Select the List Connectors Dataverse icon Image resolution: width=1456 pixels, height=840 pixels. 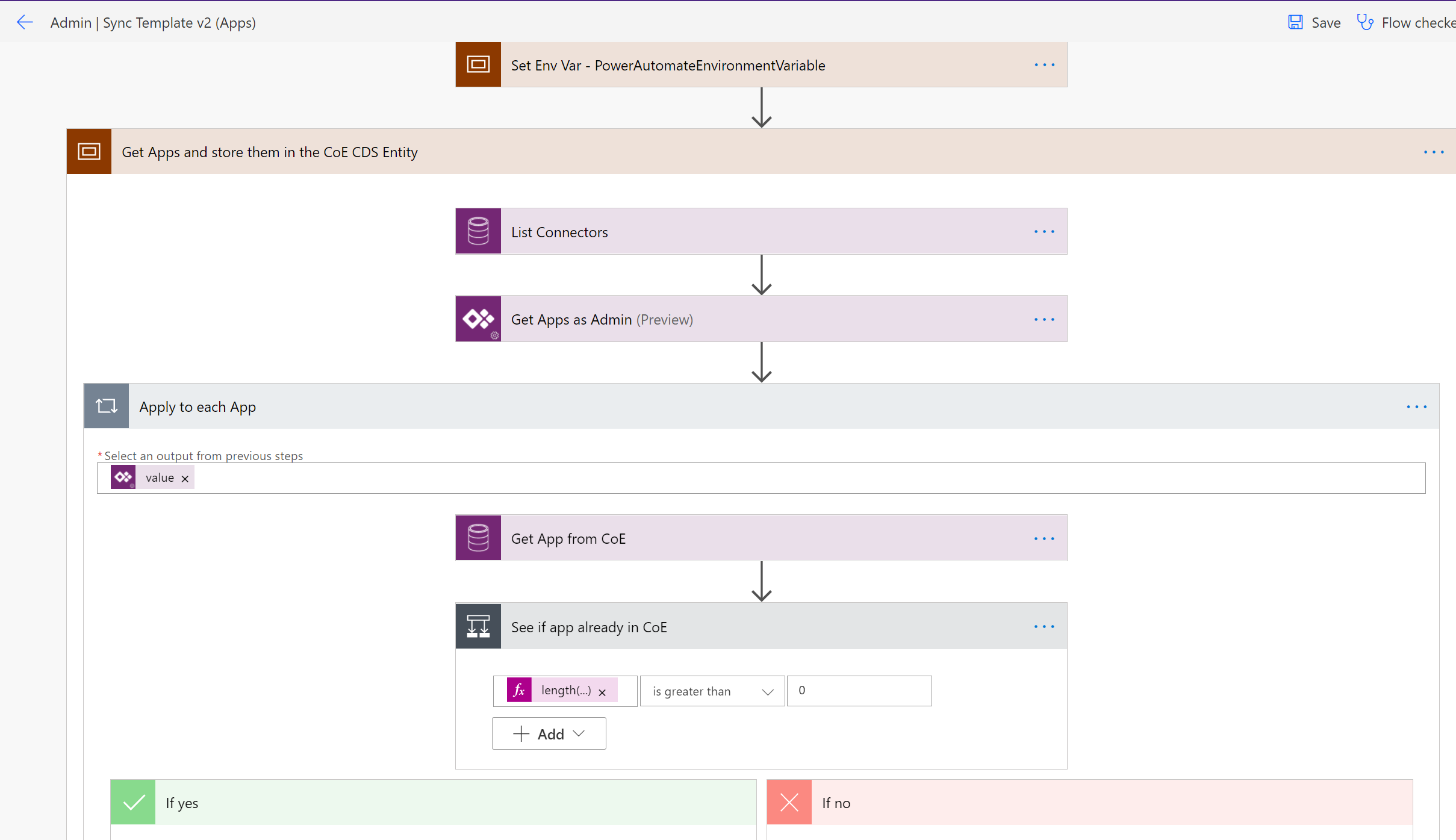(478, 231)
